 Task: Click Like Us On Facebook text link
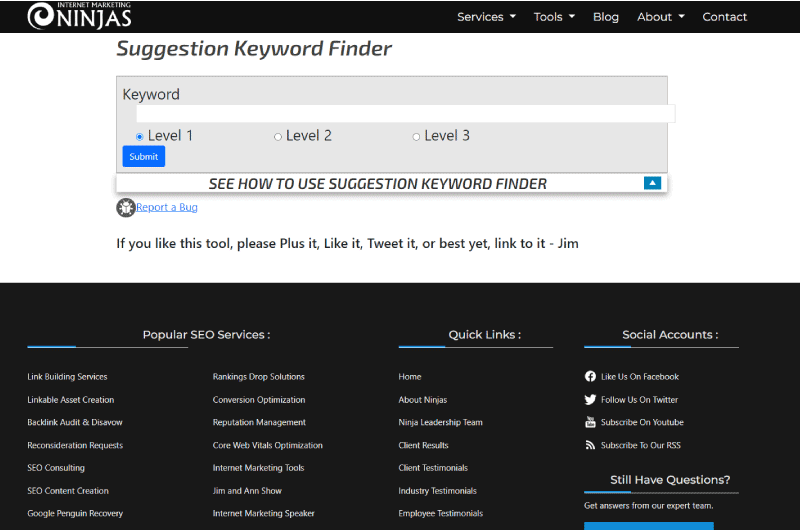point(640,376)
